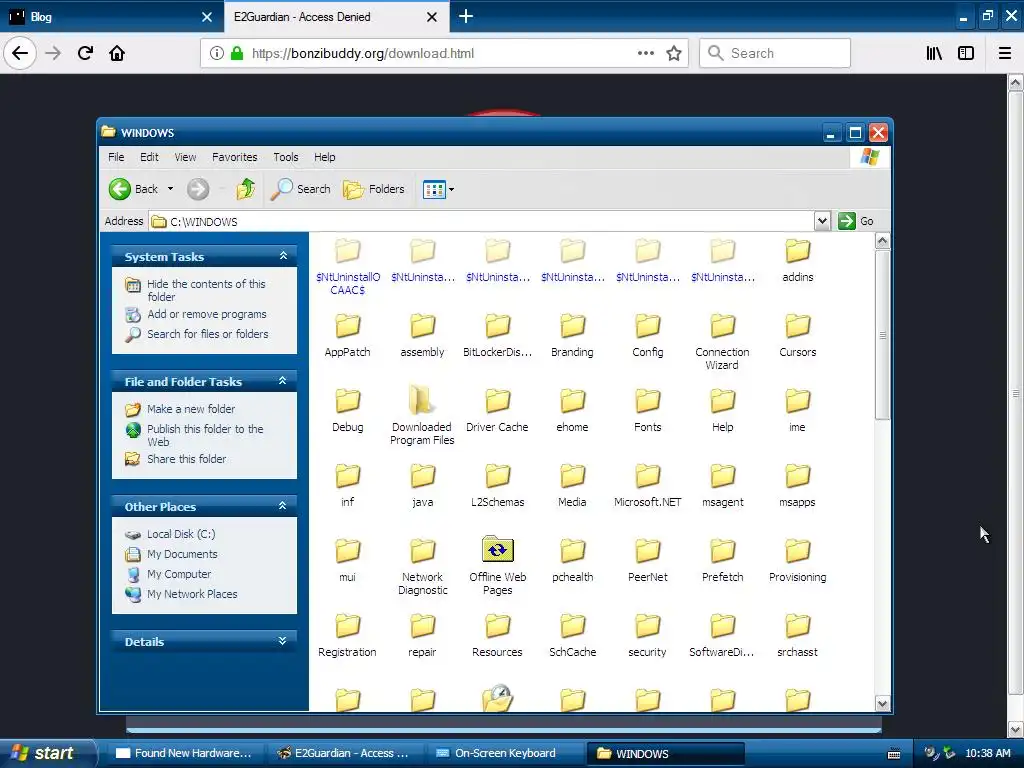Select the Help folder icon

(x=722, y=401)
